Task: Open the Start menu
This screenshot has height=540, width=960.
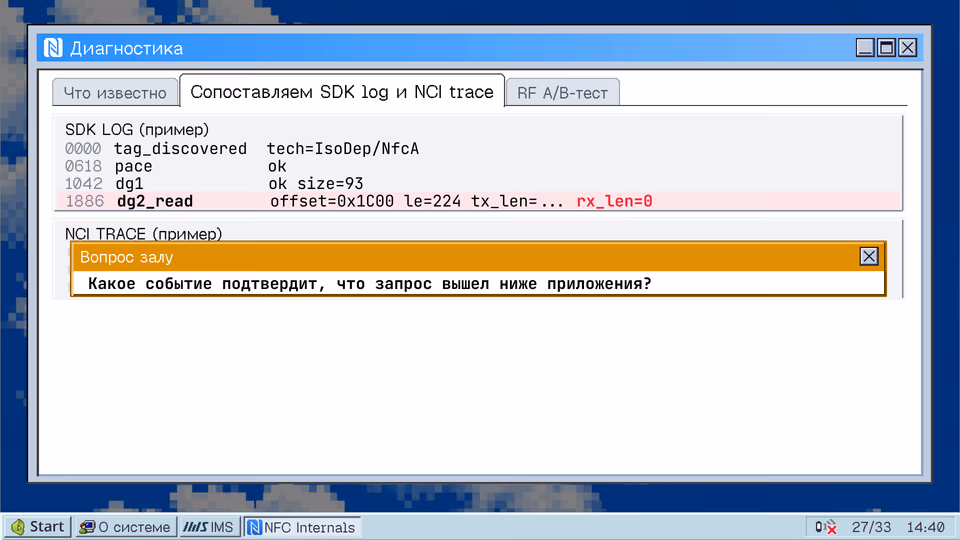Action: point(37,527)
